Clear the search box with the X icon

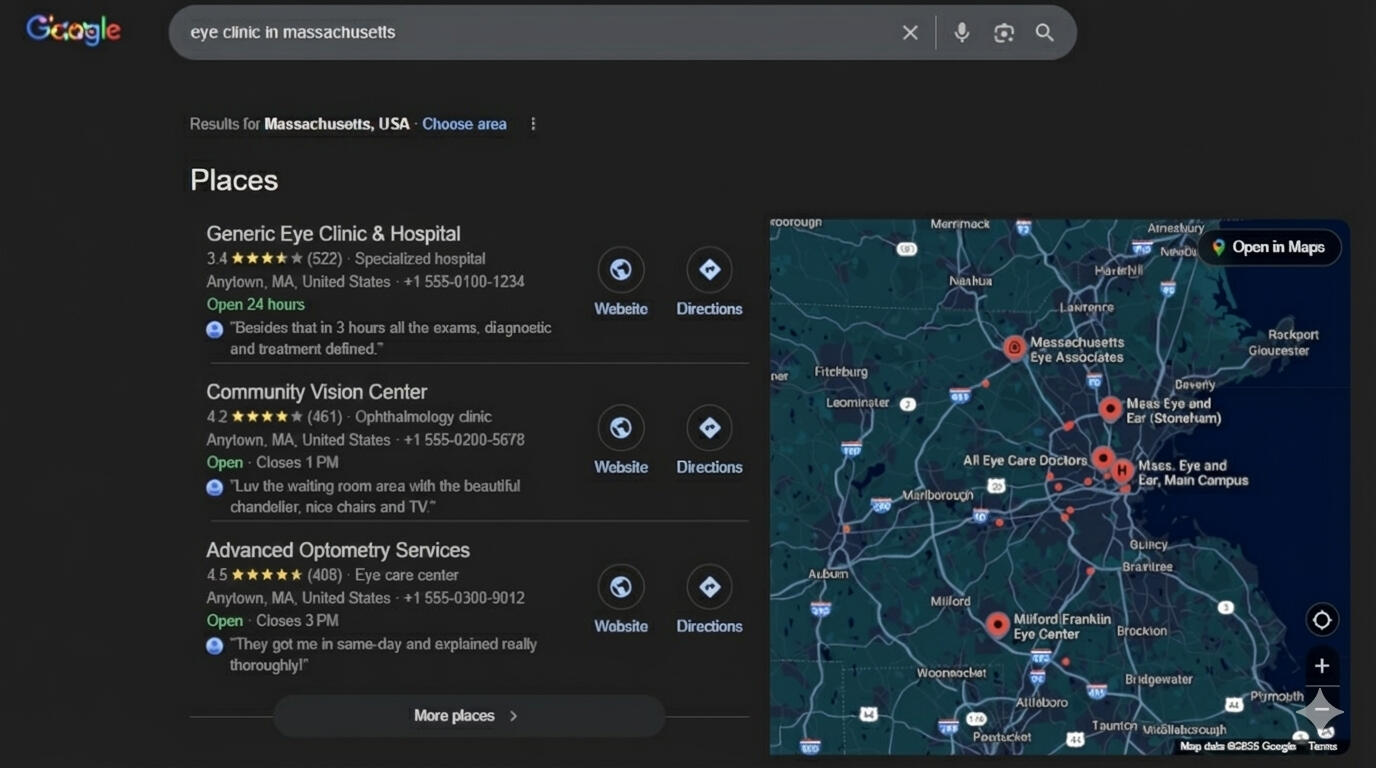[910, 33]
